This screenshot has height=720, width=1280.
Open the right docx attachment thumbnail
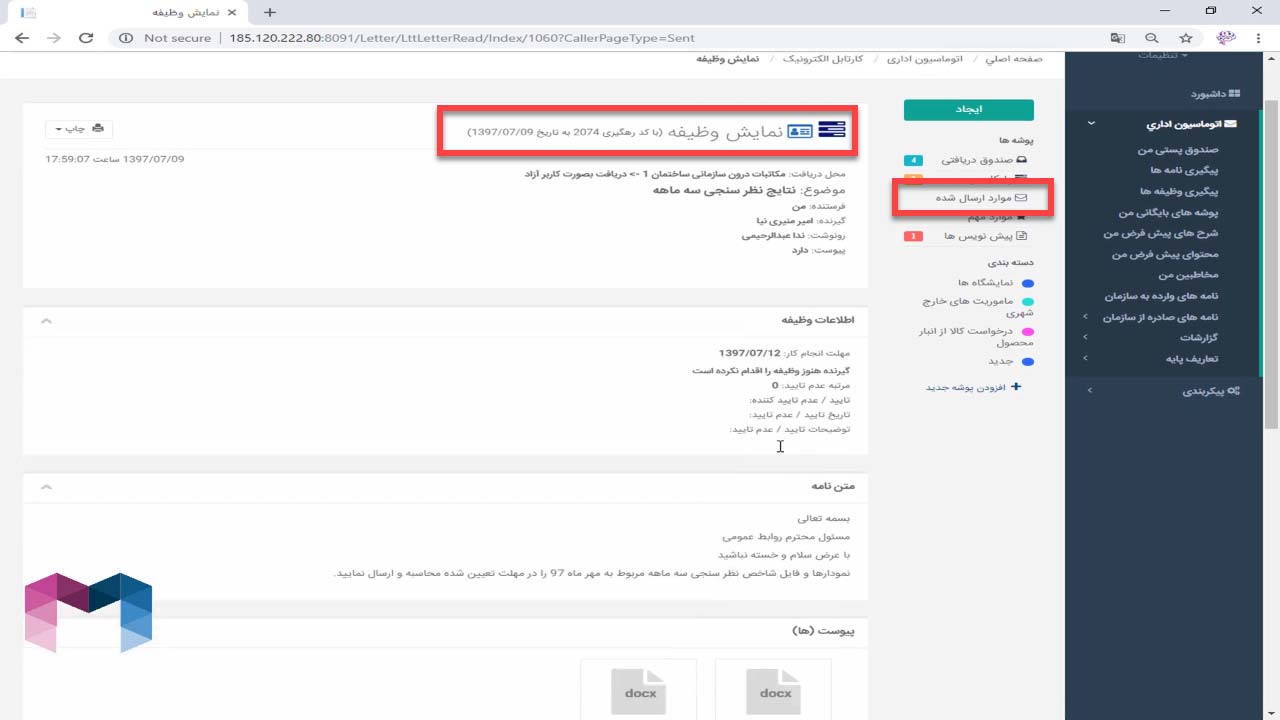tap(774, 689)
